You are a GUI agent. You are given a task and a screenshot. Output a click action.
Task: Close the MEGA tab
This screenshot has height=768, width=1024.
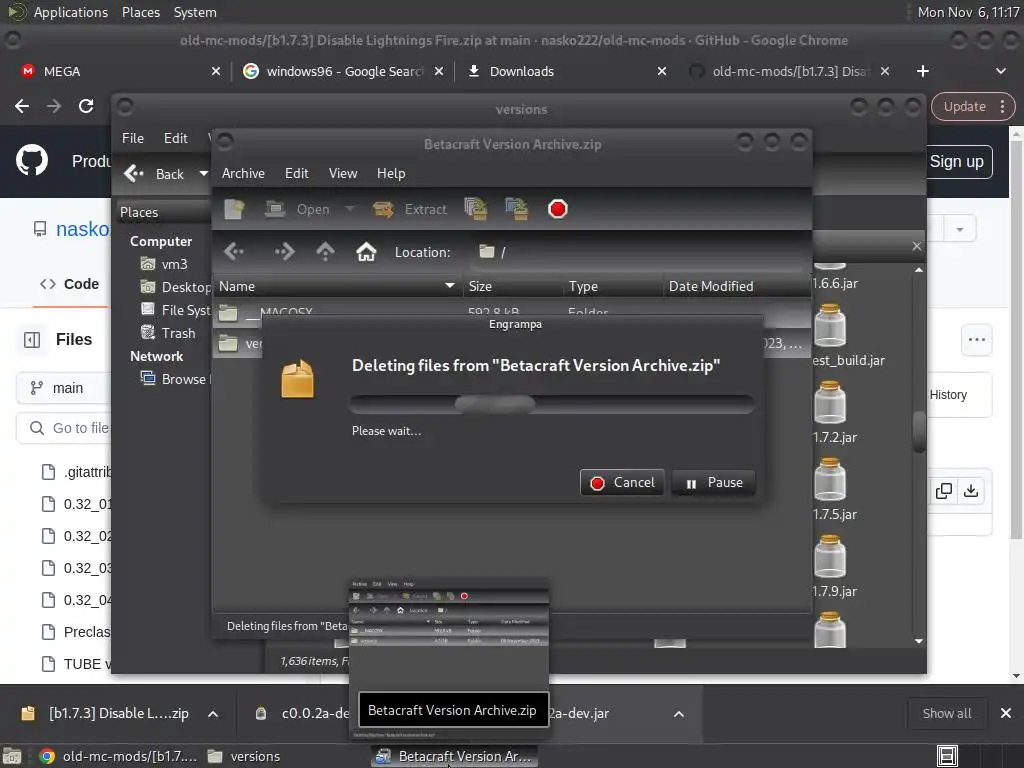[216, 71]
